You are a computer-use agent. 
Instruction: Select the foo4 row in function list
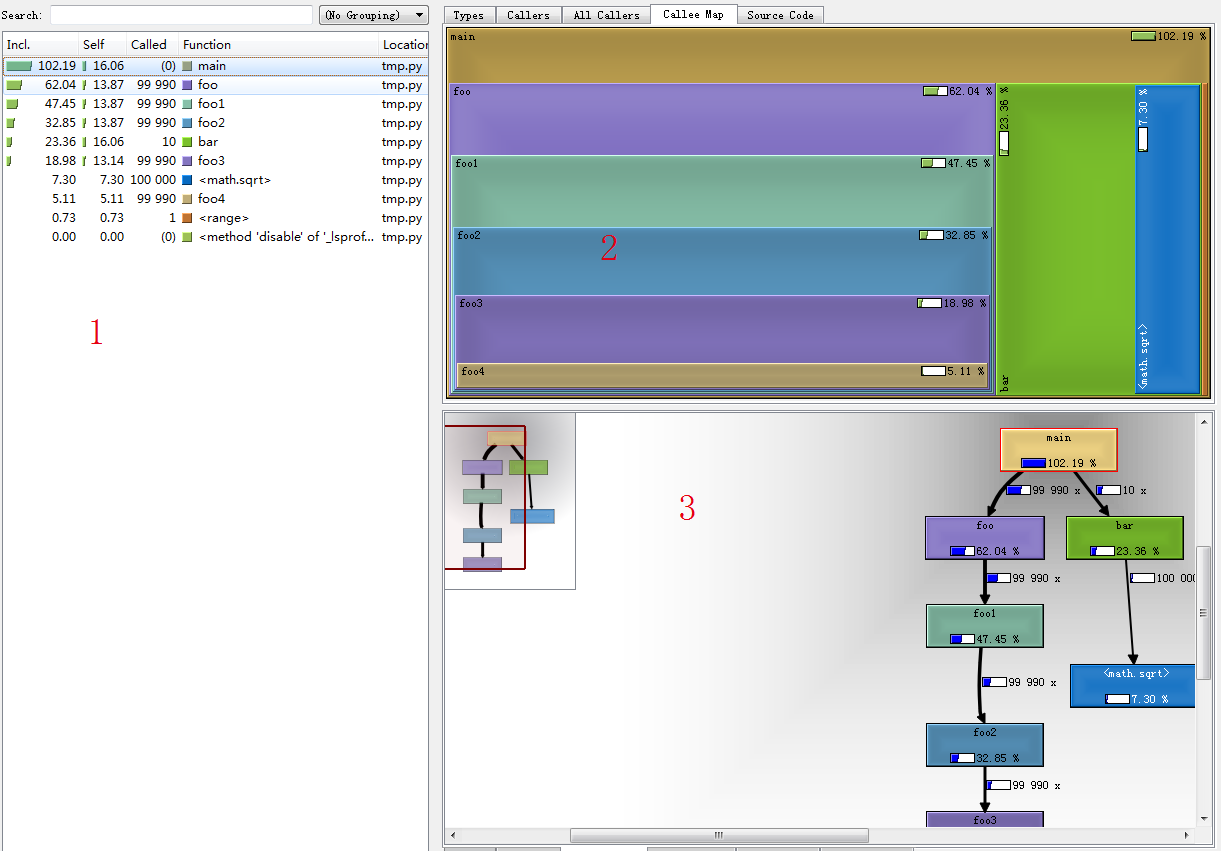pyautogui.click(x=215, y=199)
